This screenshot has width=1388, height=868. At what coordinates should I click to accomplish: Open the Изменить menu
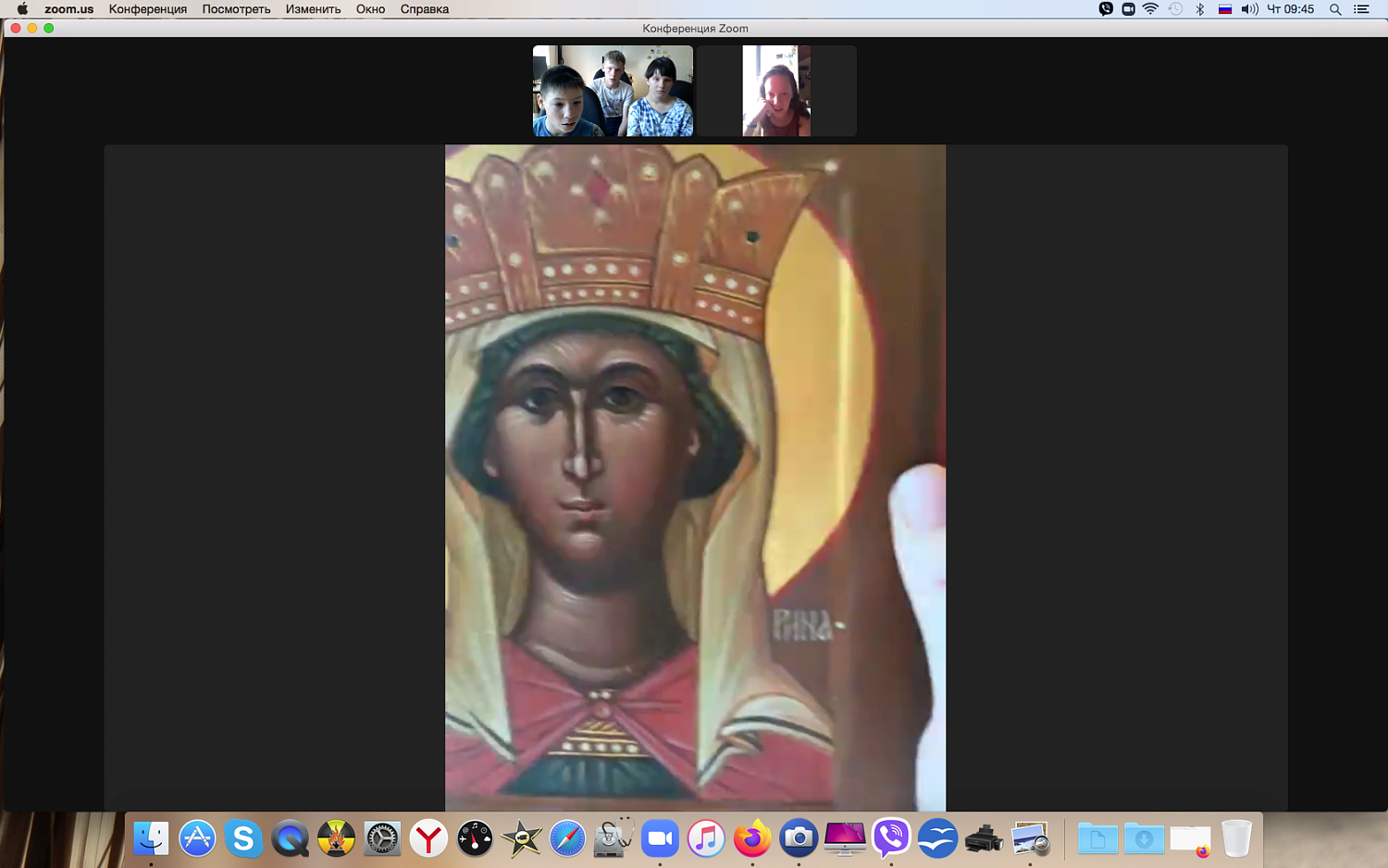point(314,9)
